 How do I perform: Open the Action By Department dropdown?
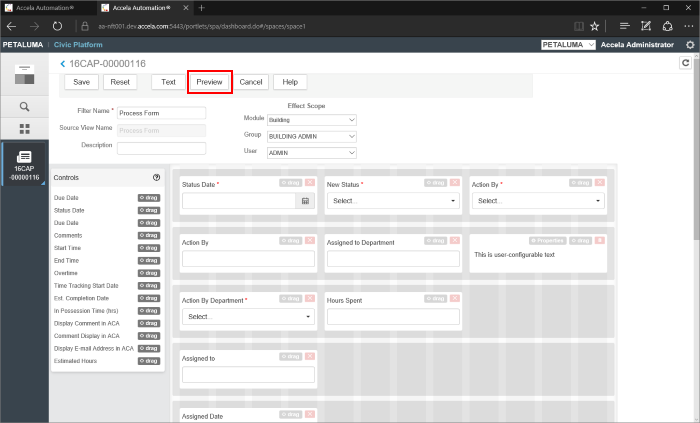248,317
